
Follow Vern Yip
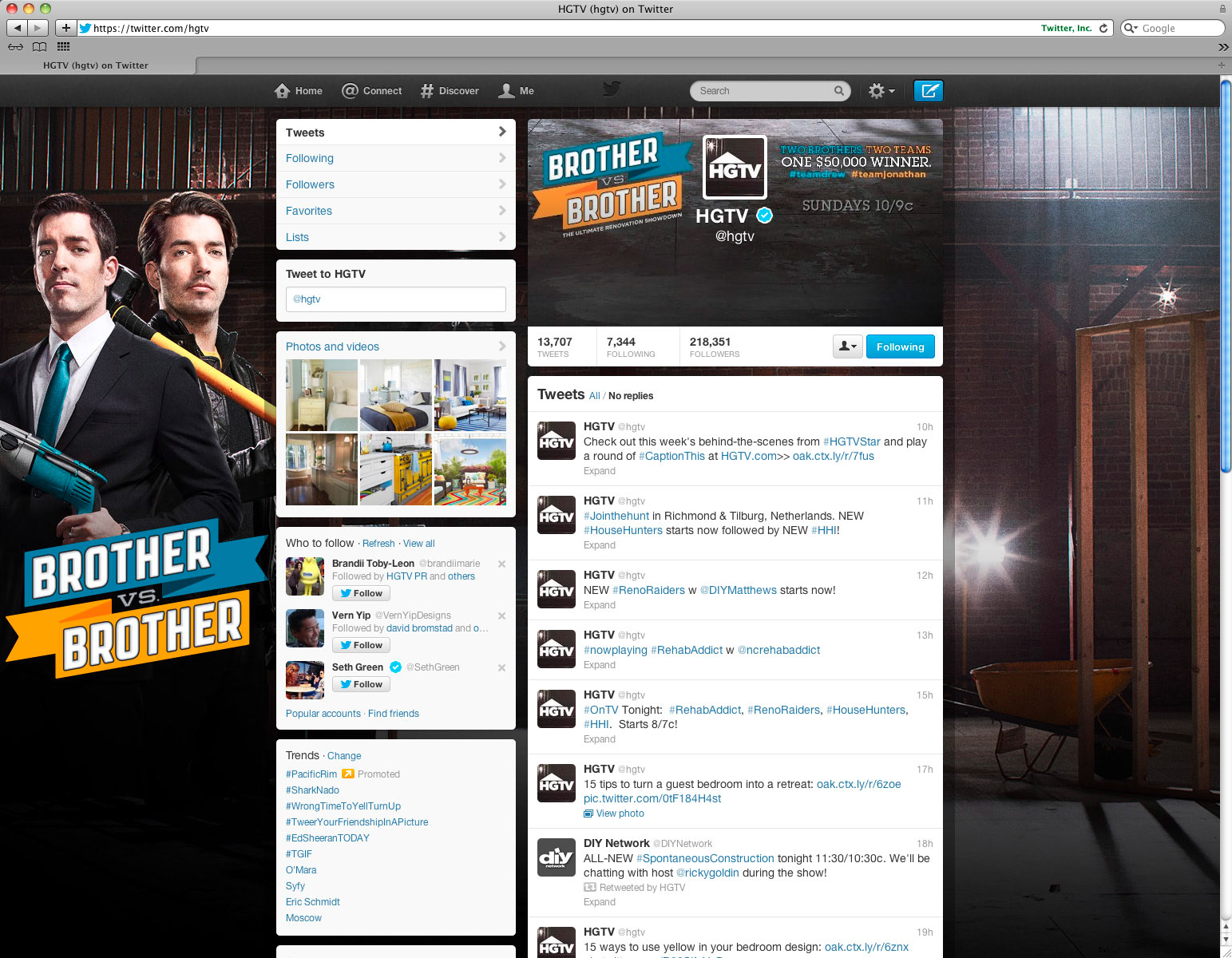pyautogui.click(x=361, y=645)
